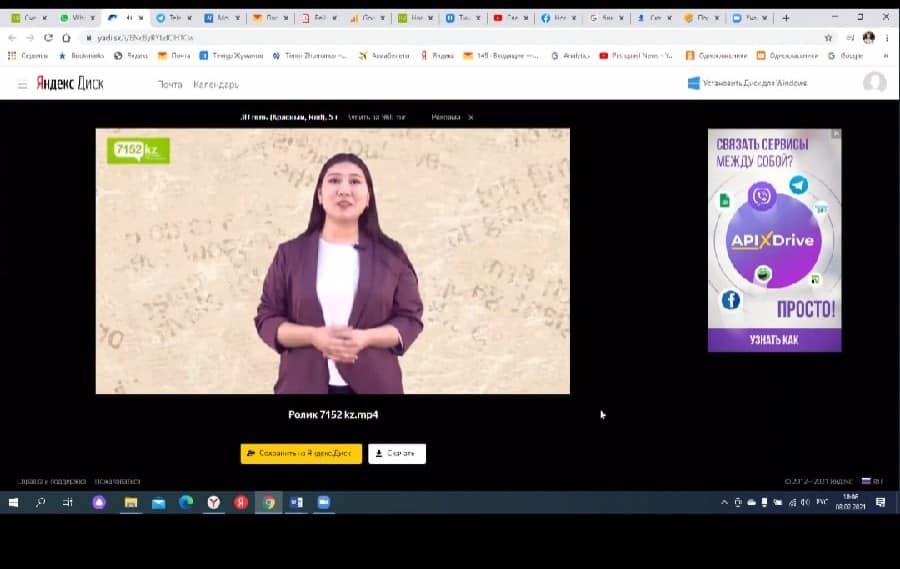Open Microsoft Edge from taskbar
This screenshot has width=900, height=569.
pos(186,502)
